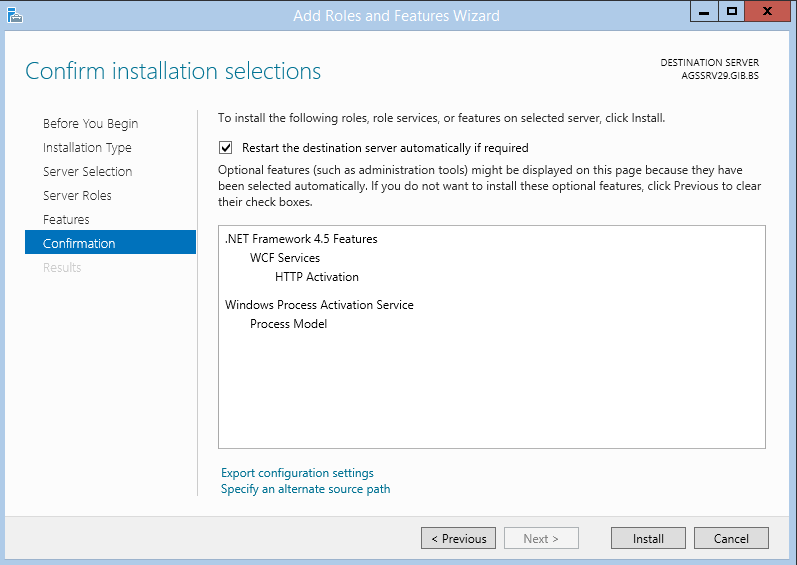The width and height of the screenshot is (797, 565).
Task: Navigate to Server Selection page
Action: click(x=87, y=171)
